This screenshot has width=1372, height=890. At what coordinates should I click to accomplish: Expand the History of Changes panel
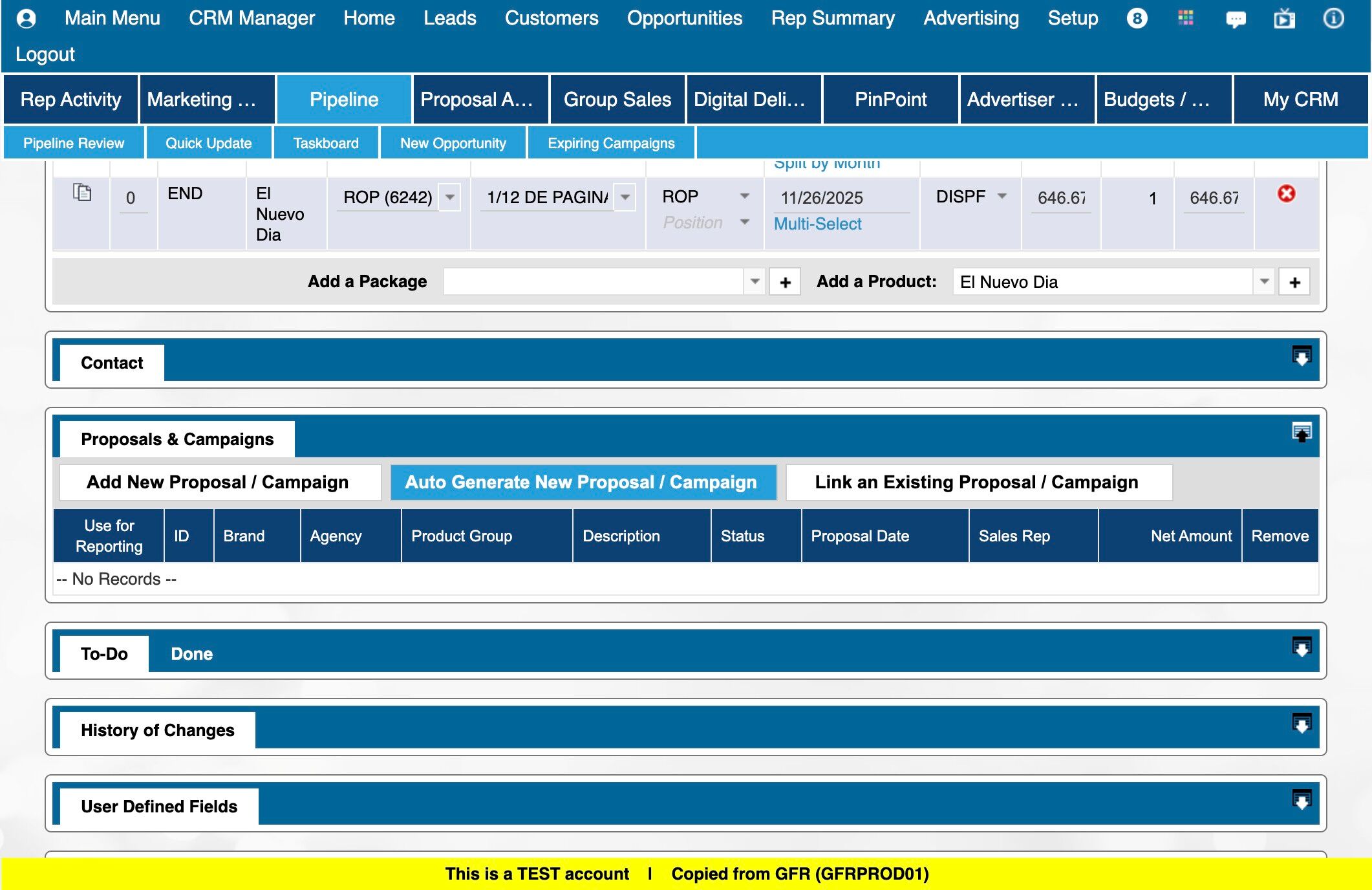(1301, 724)
